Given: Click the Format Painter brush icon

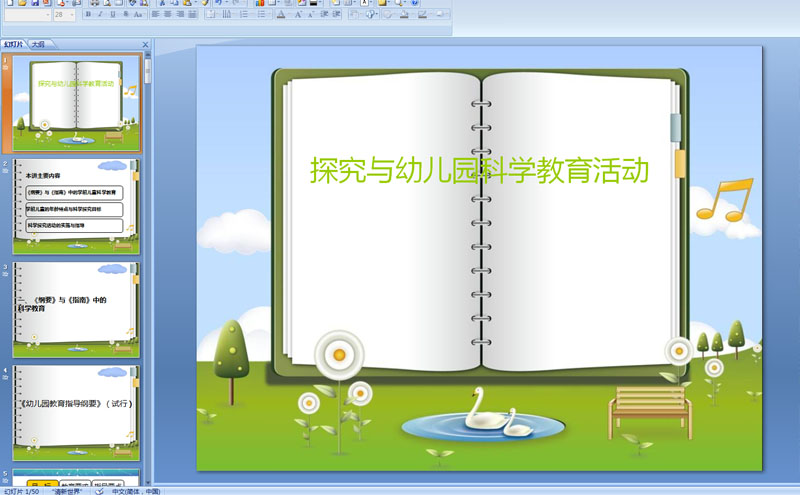Looking at the screenshot, I should [205, 3].
